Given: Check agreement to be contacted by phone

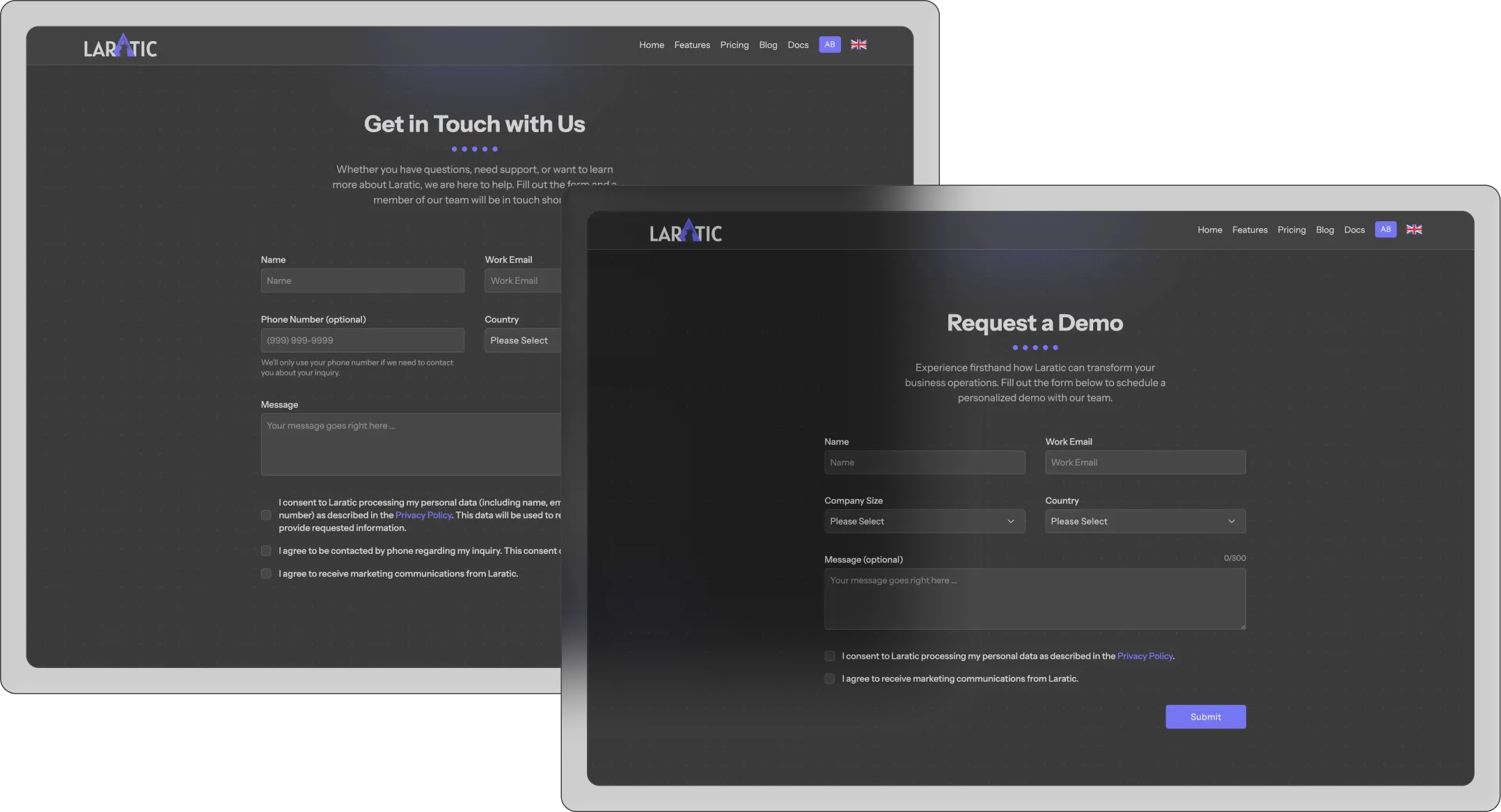Looking at the screenshot, I should coord(266,550).
